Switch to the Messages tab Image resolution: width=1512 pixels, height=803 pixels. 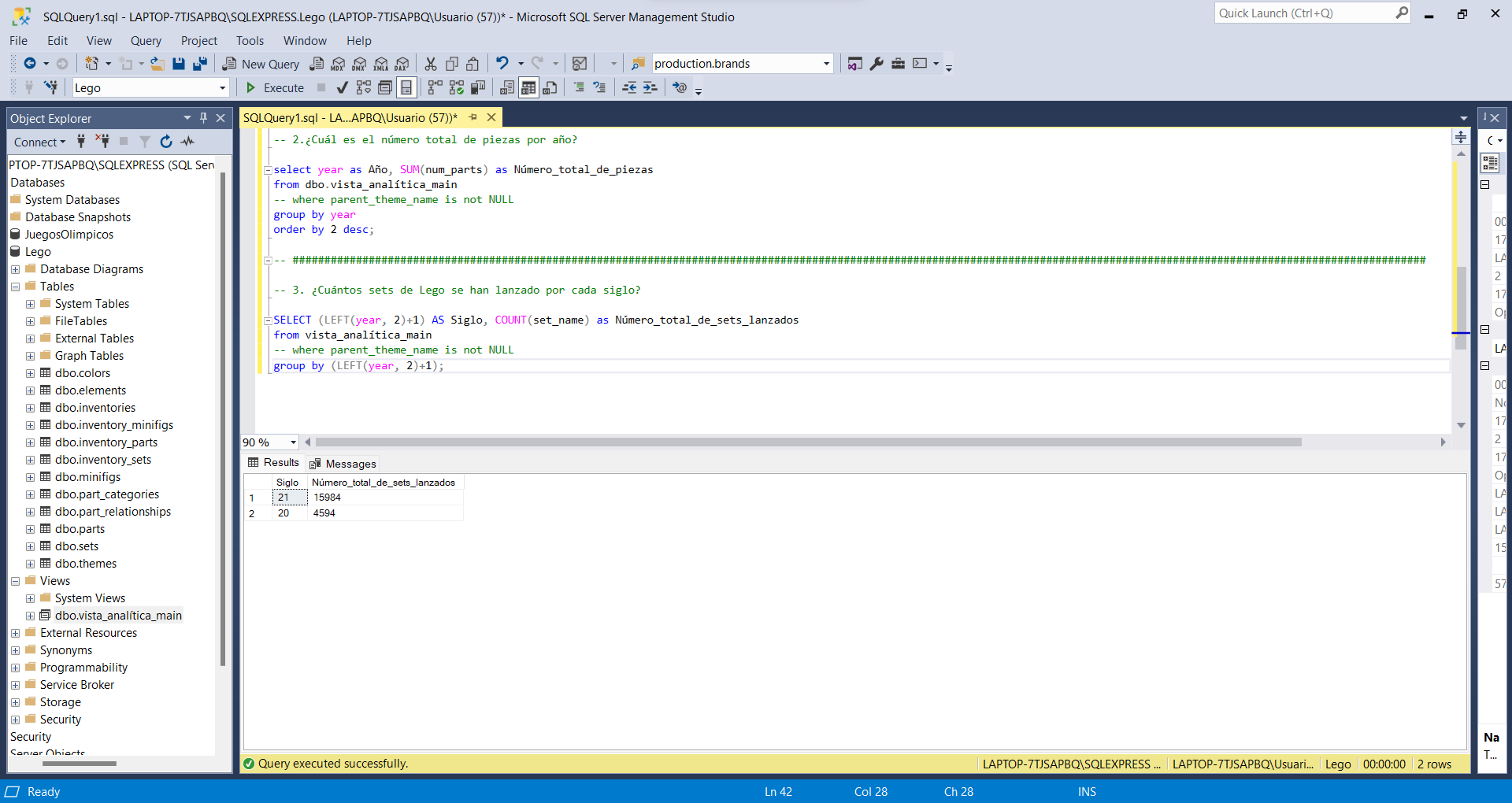point(343,464)
